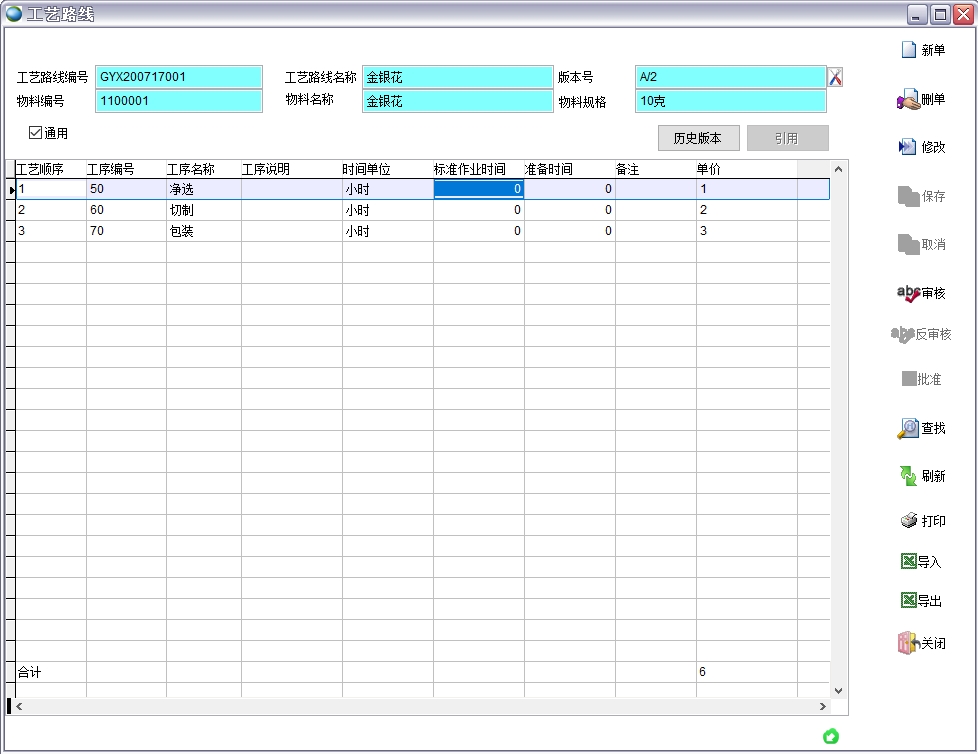The width and height of the screenshot is (978, 754).
Task: Click the 打印 (Print) icon
Action: point(909,521)
